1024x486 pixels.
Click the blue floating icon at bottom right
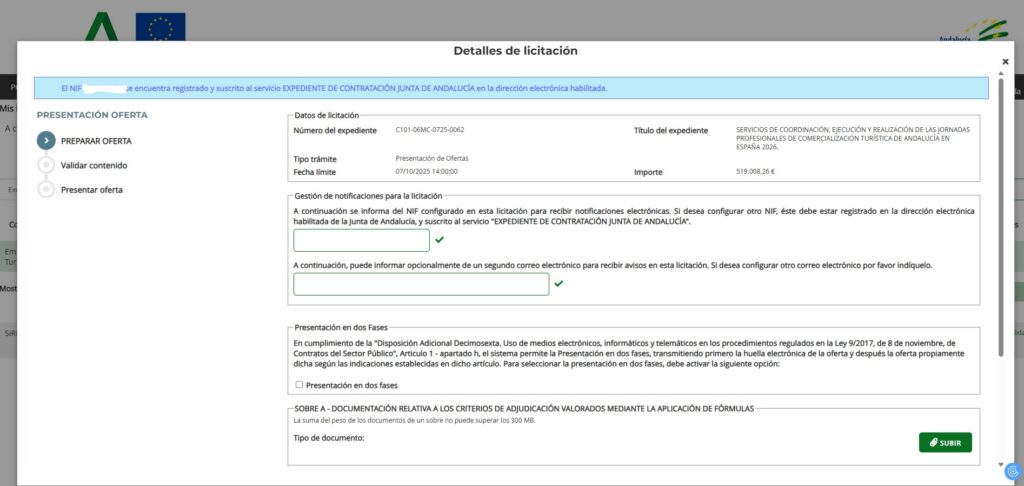(x=1013, y=470)
